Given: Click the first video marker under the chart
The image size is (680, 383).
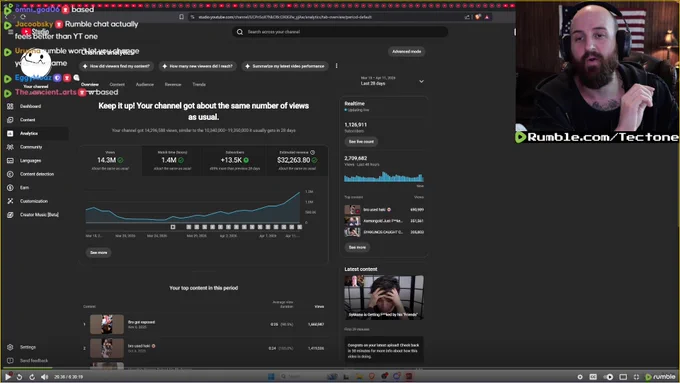Looking at the screenshot, I should coord(173,227).
